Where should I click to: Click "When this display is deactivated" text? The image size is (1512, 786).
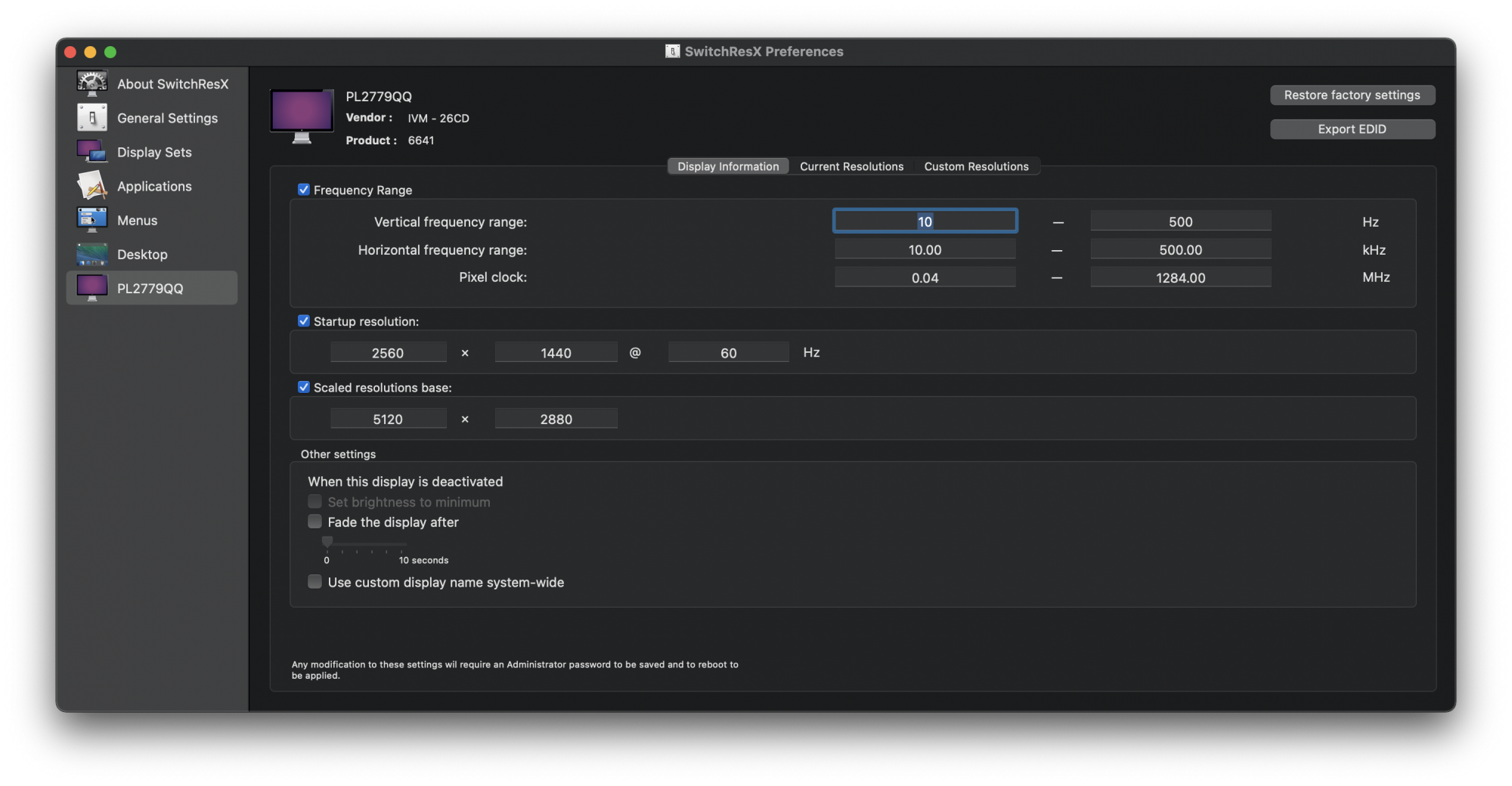click(x=405, y=481)
